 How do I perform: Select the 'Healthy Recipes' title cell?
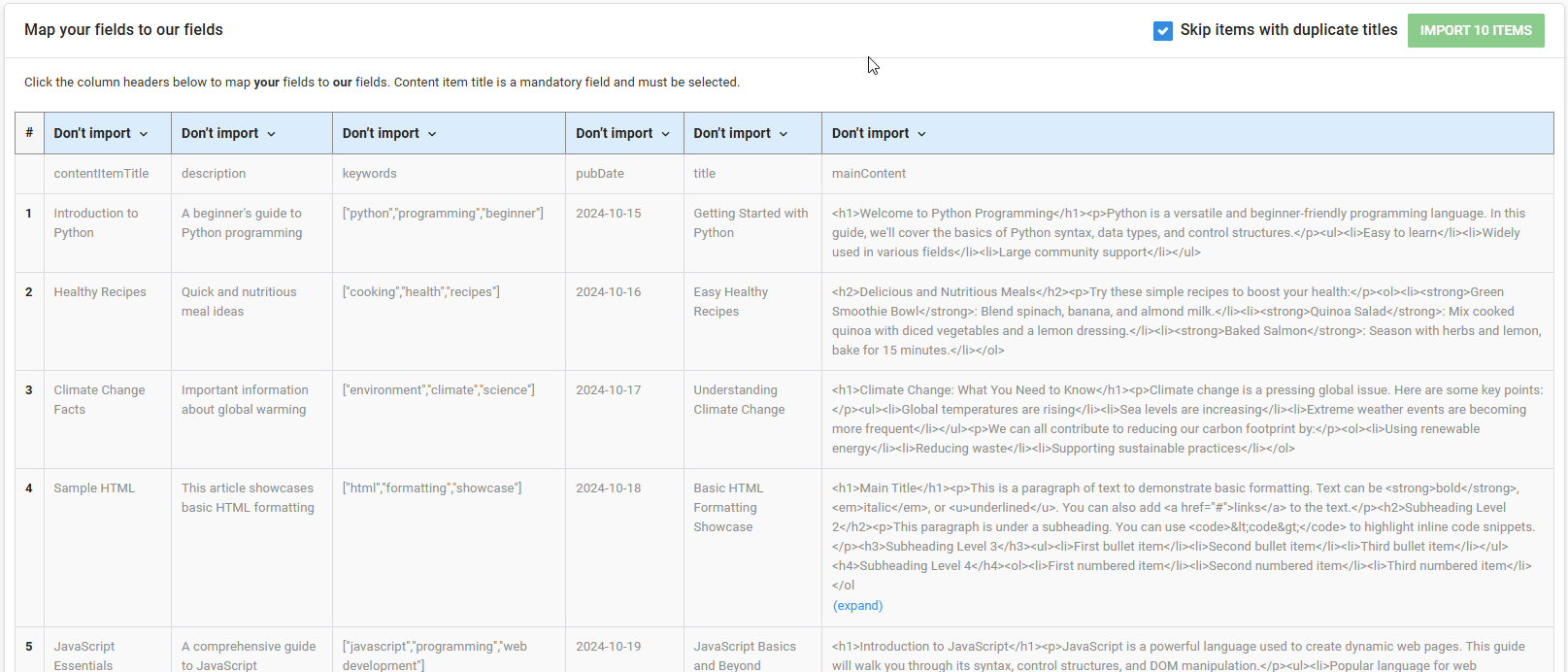[108, 321]
